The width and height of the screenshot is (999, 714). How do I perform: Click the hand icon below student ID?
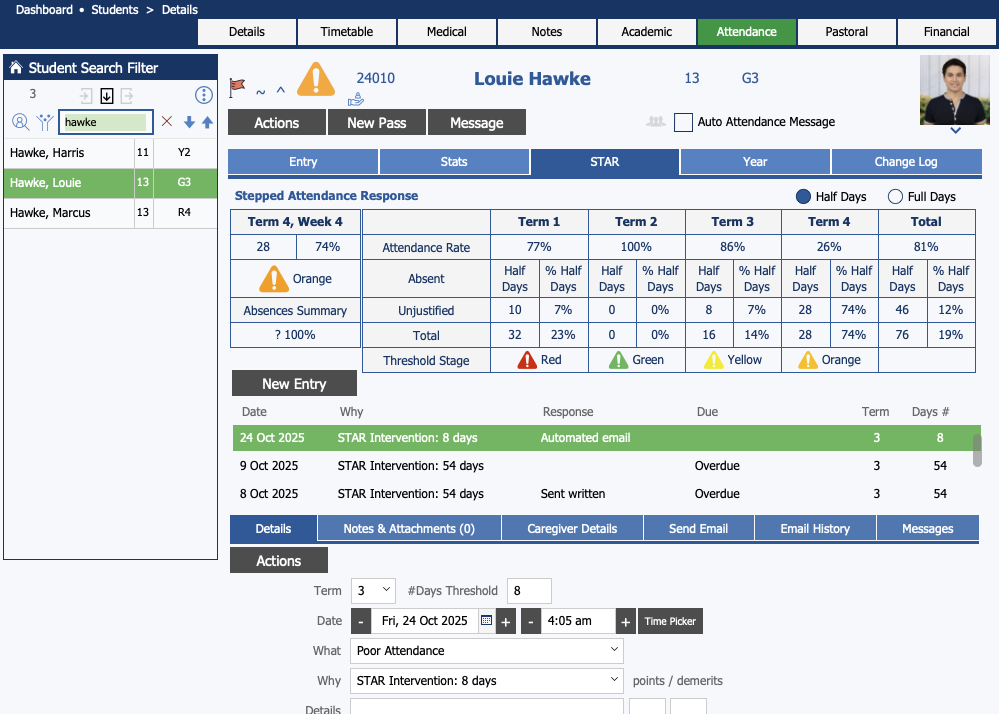click(356, 99)
